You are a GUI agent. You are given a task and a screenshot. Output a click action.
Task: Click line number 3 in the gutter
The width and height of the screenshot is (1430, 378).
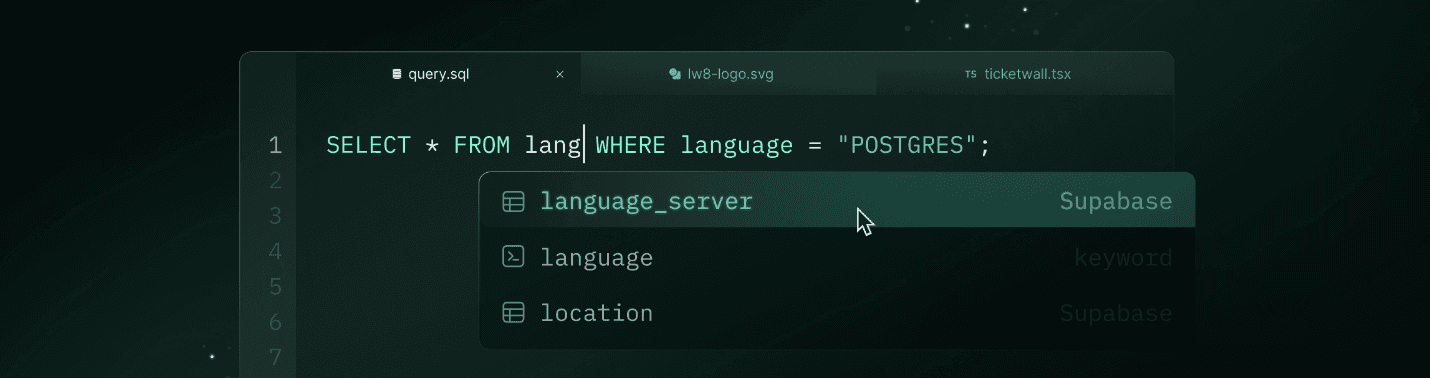click(x=275, y=216)
